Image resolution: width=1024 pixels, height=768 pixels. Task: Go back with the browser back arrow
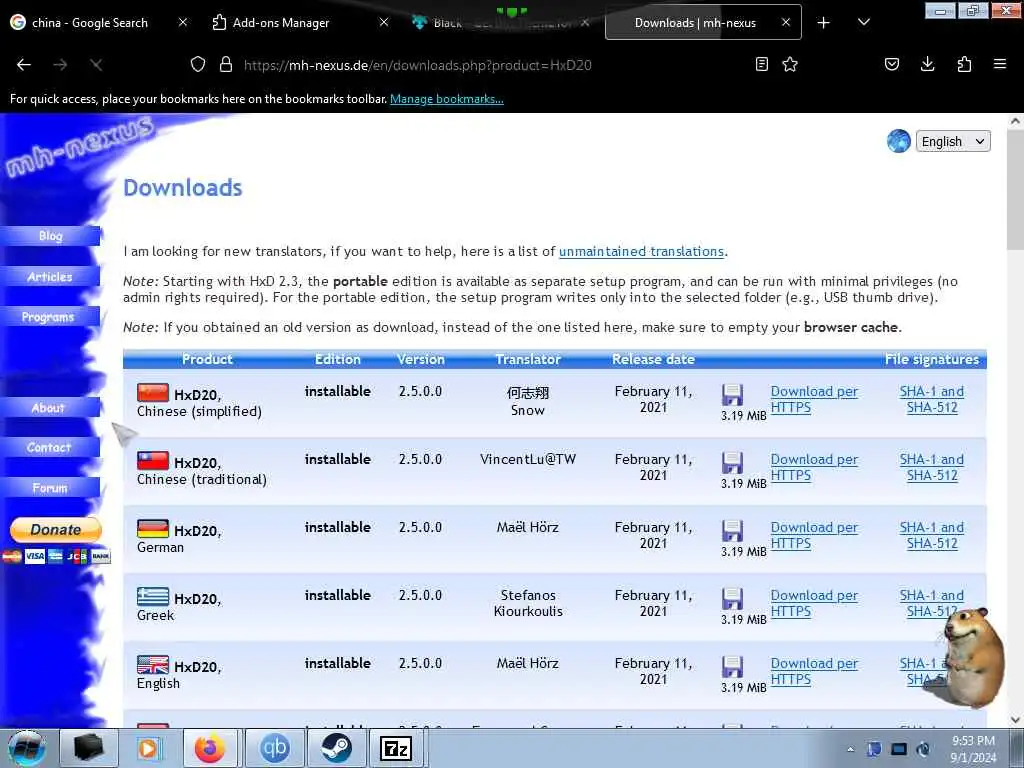pos(24,65)
